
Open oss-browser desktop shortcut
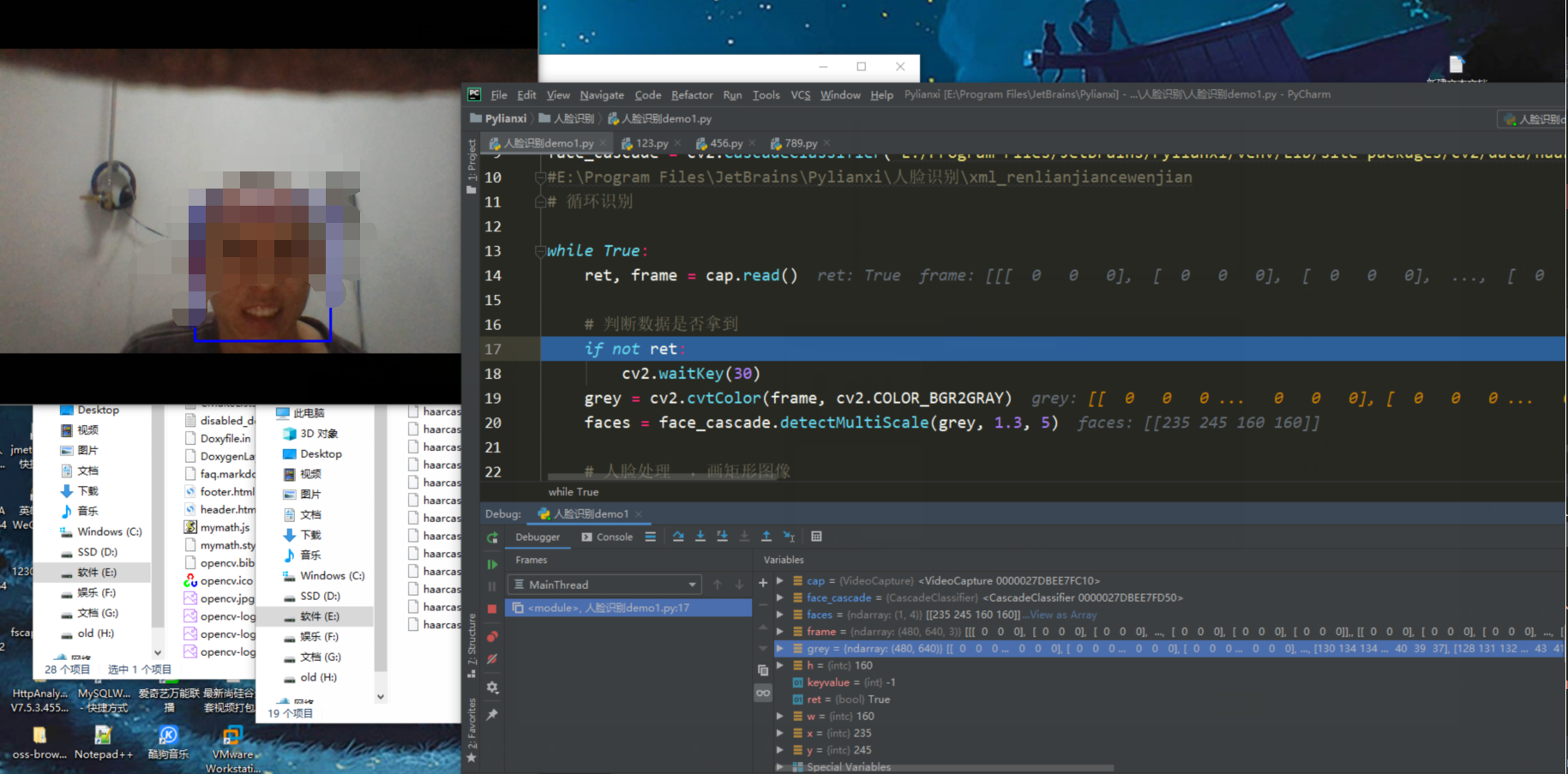[39, 743]
